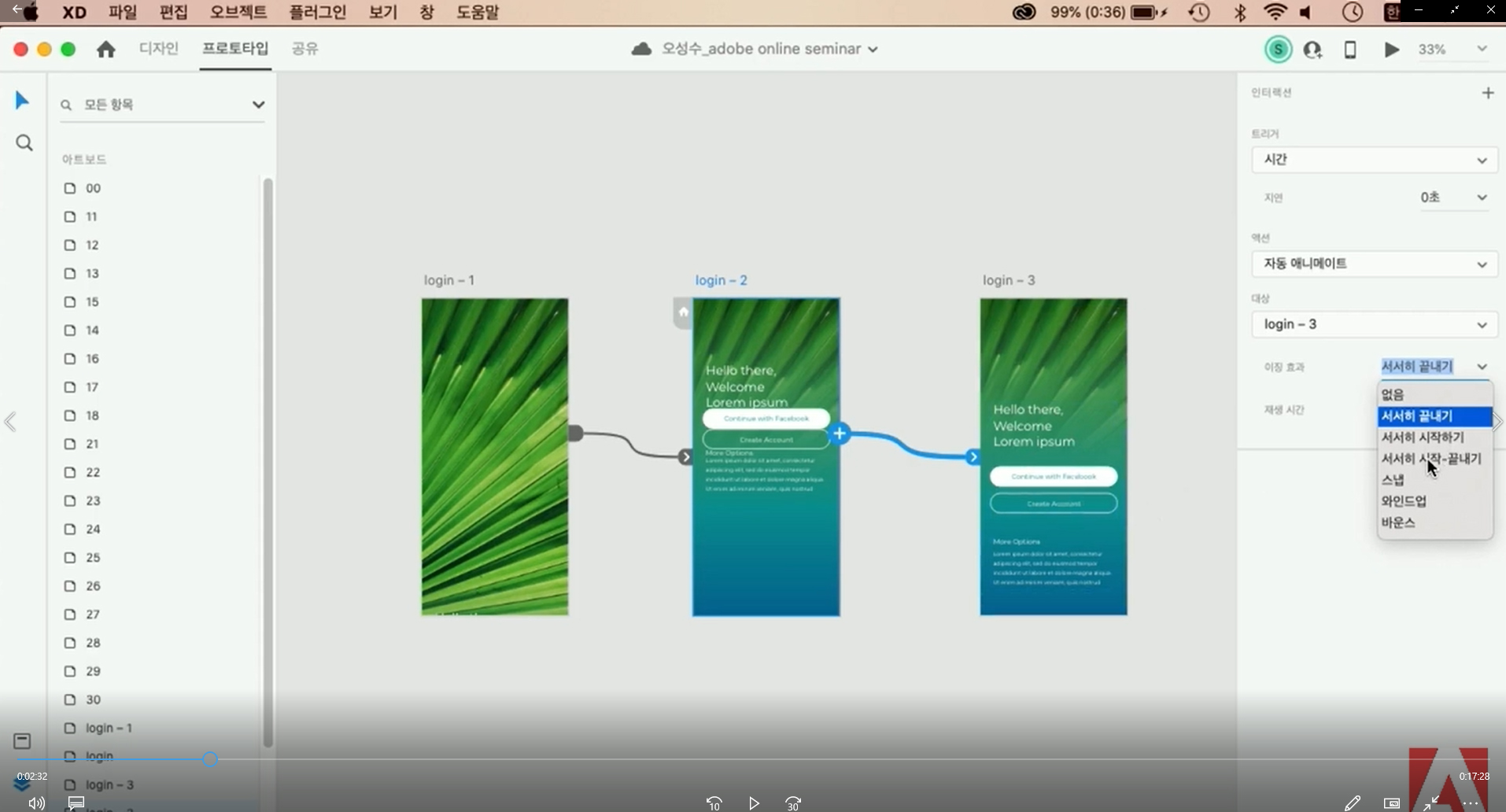Open invite to document icon
The width and height of the screenshot is (1506, 812).
(x=1312, y=50)
